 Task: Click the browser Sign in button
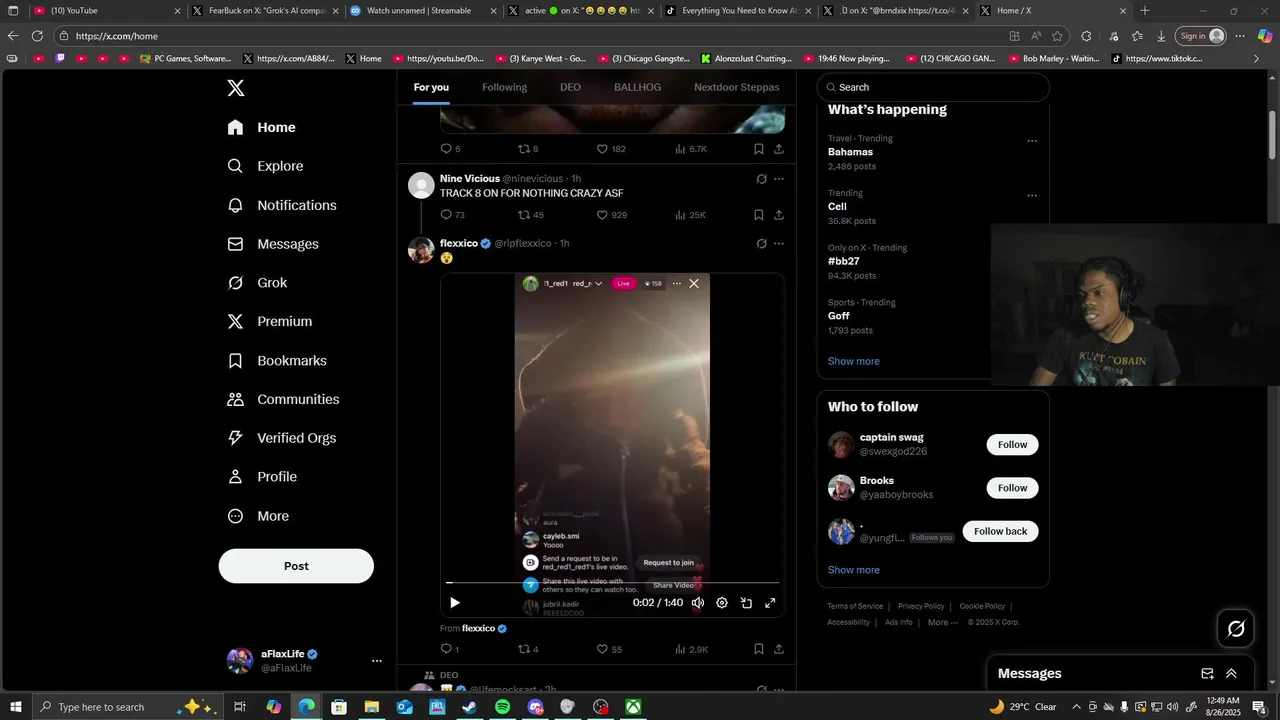tap(1201, 36)
